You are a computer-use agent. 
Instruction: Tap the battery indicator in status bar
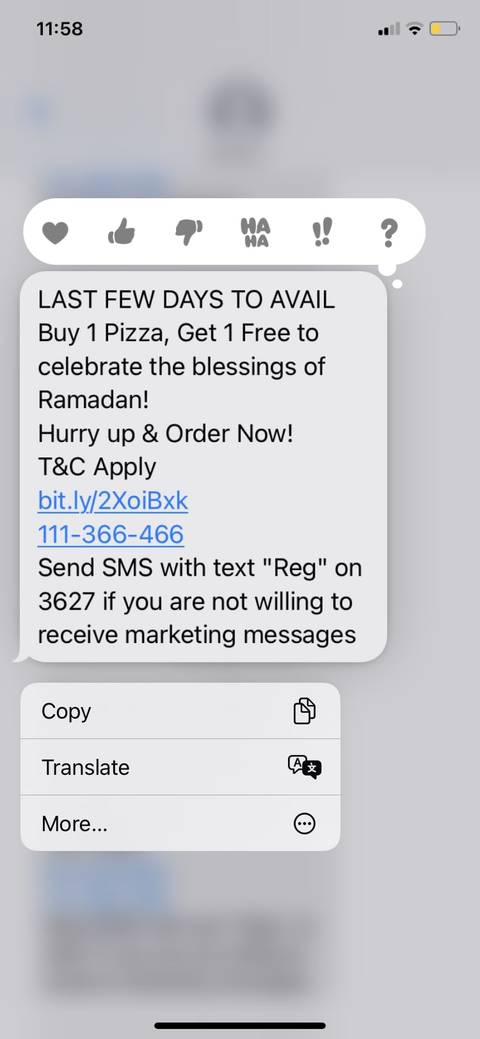[444, 29]
